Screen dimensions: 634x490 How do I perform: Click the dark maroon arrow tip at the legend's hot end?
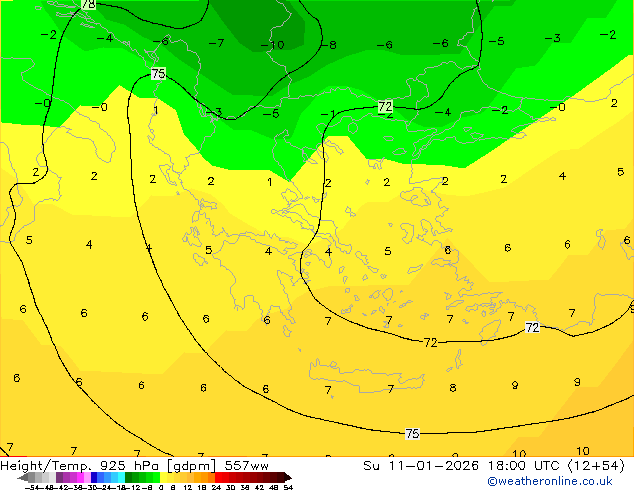pyautogui.click(x=288, y=478)
